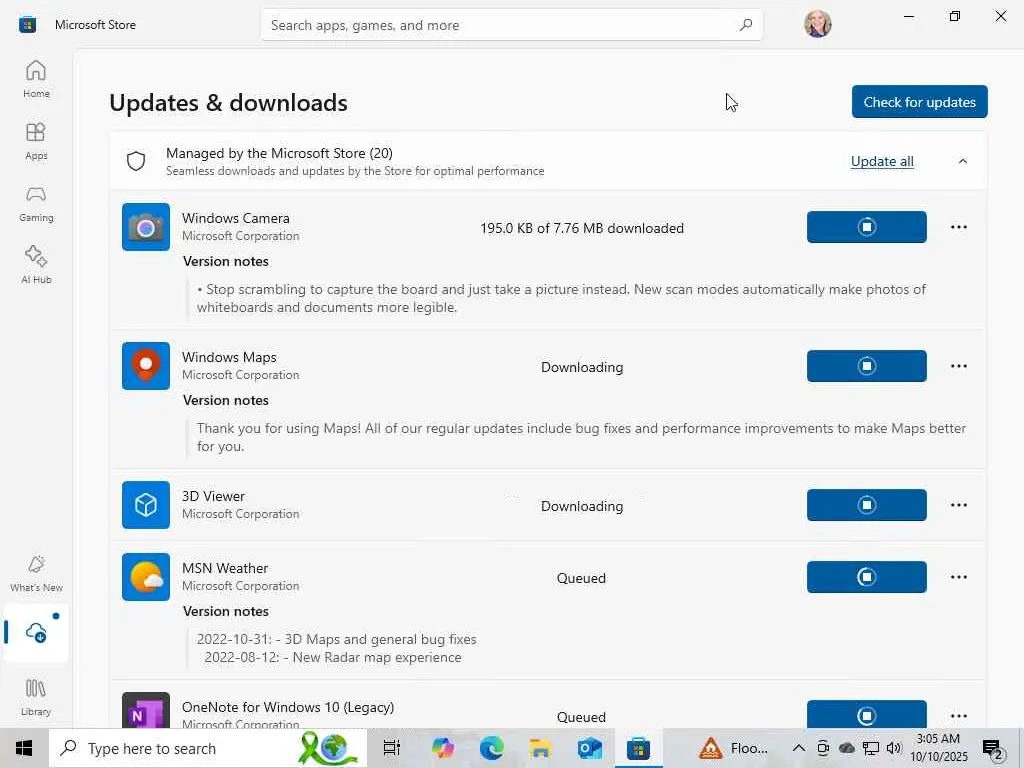The height and width of the screenshot is (768, 1024).
Task: Cancel the queued MSN Weather update
Action: (867, 577)
